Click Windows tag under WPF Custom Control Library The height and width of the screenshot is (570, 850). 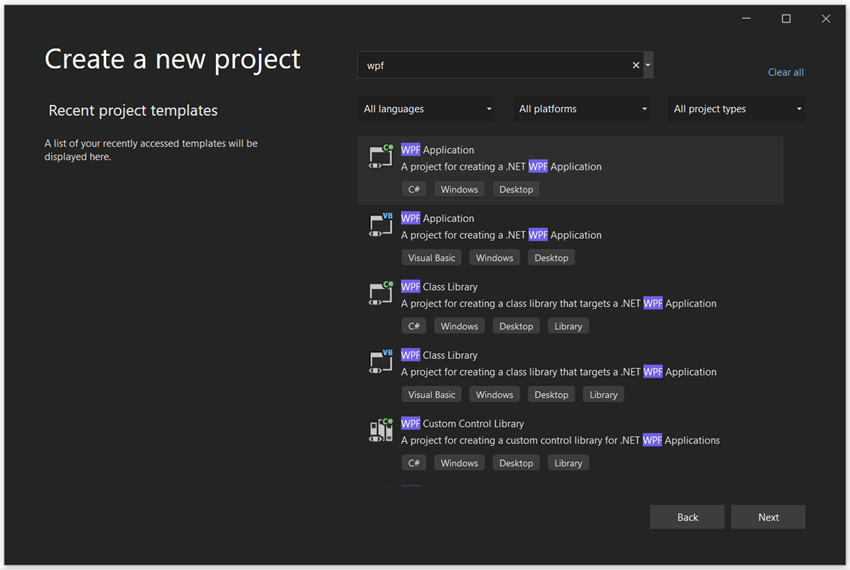459,463
